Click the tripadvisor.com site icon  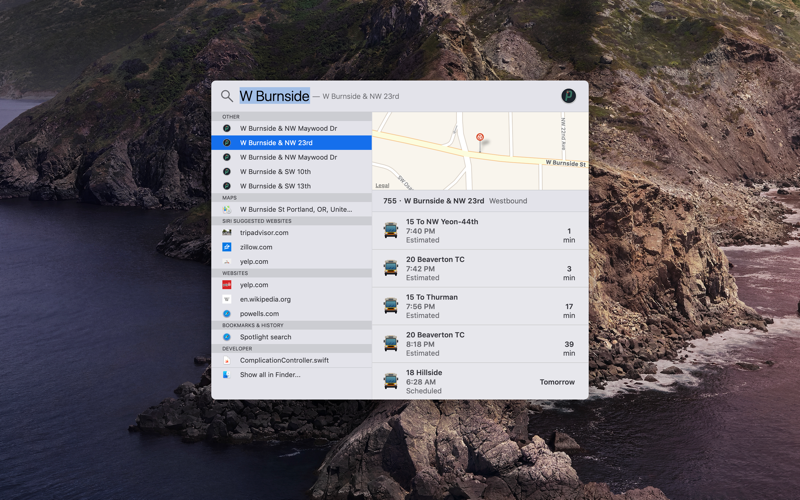(x=227, y=233)
